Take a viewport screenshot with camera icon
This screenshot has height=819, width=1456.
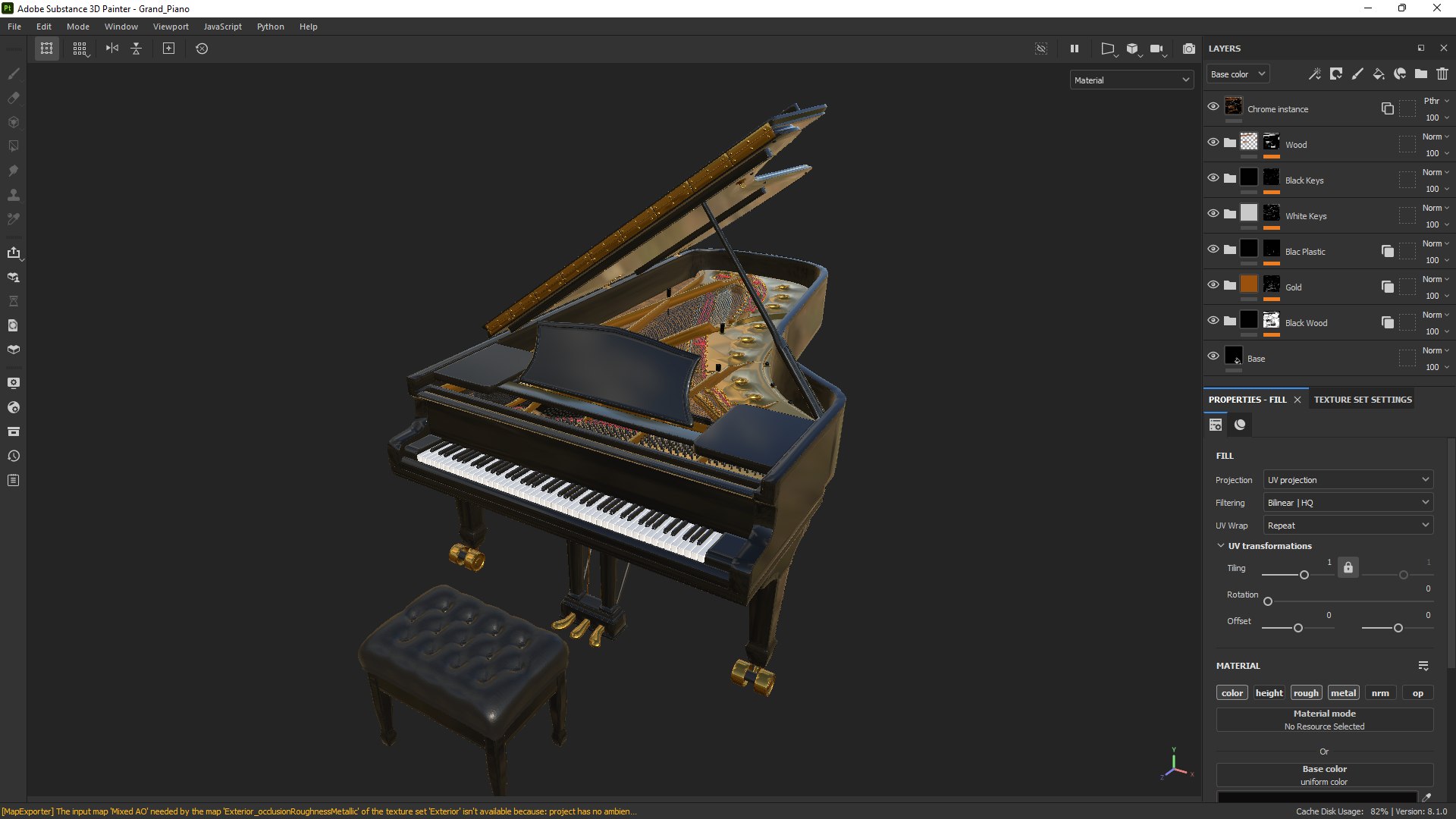[x=1188, y=49]
